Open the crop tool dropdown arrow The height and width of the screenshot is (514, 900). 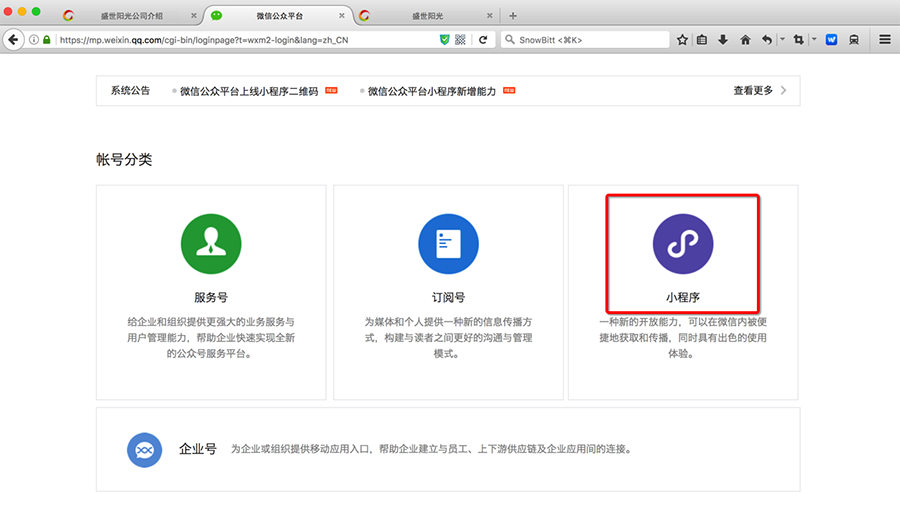click(x=814, y=40)
